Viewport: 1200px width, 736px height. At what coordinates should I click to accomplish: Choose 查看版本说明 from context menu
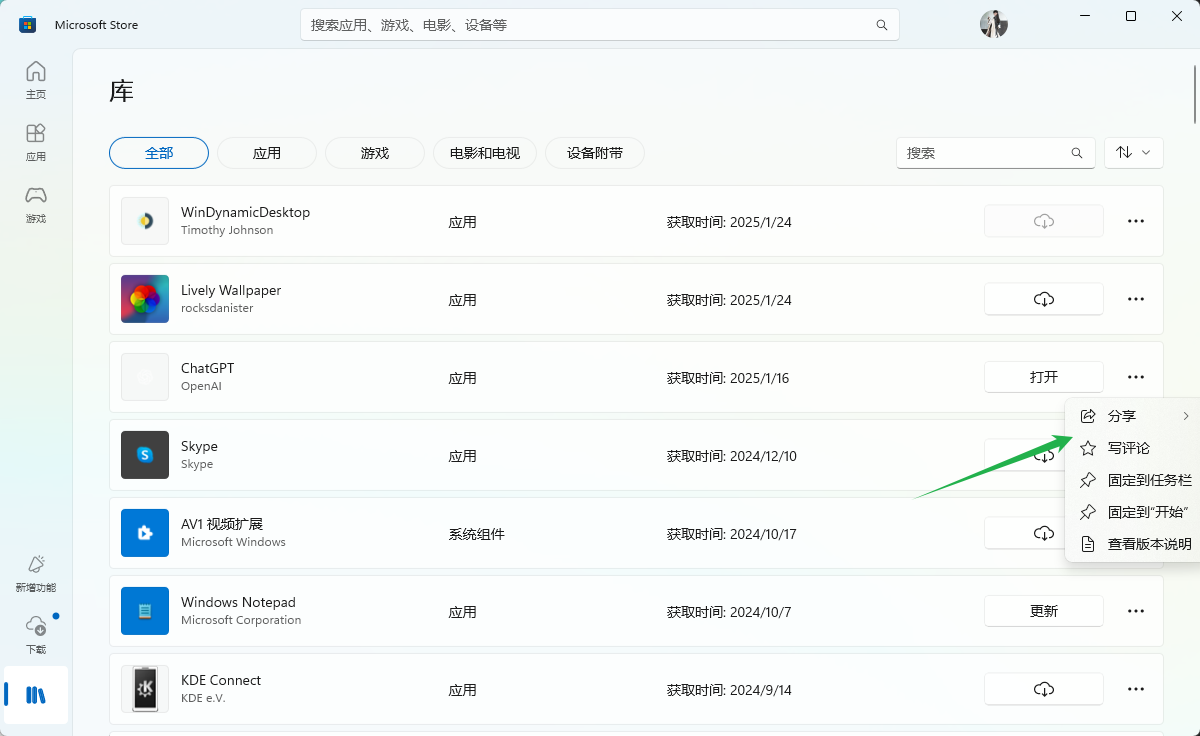click(1134, 544)
